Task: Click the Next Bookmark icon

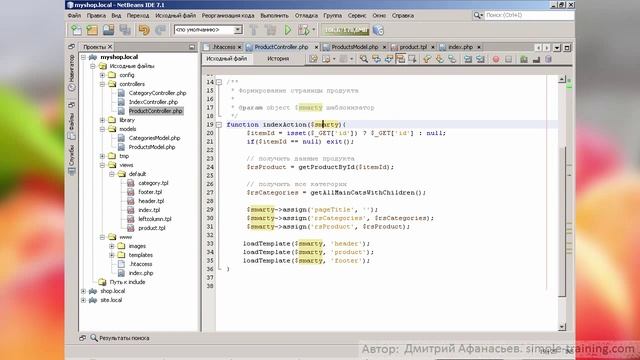Action: click(439, 59)
